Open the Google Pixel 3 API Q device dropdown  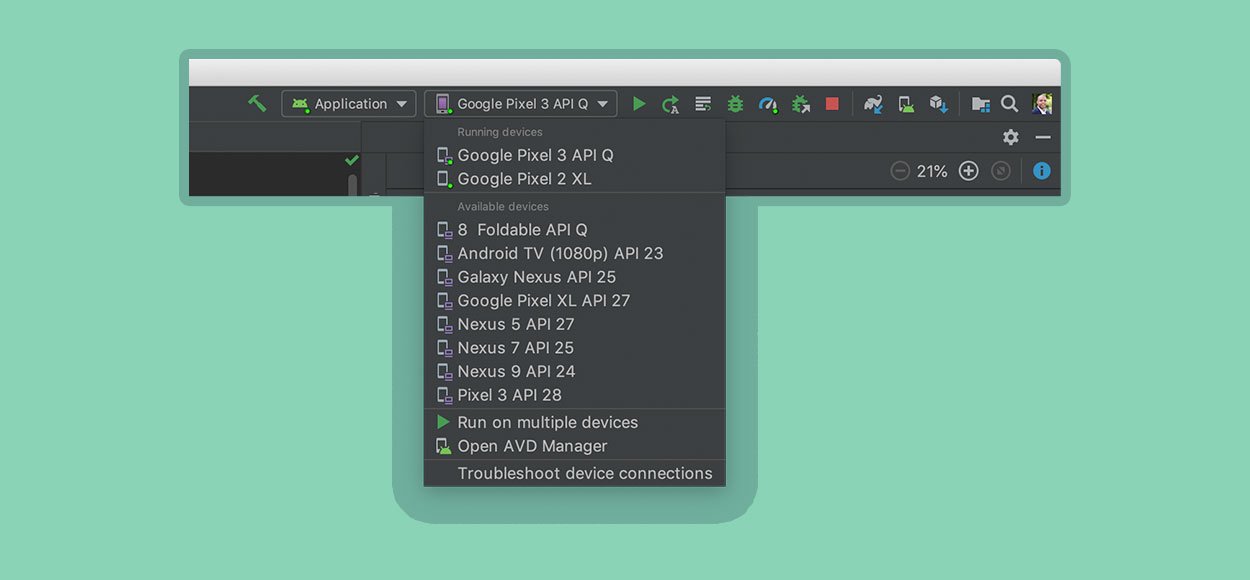[521, 104]
